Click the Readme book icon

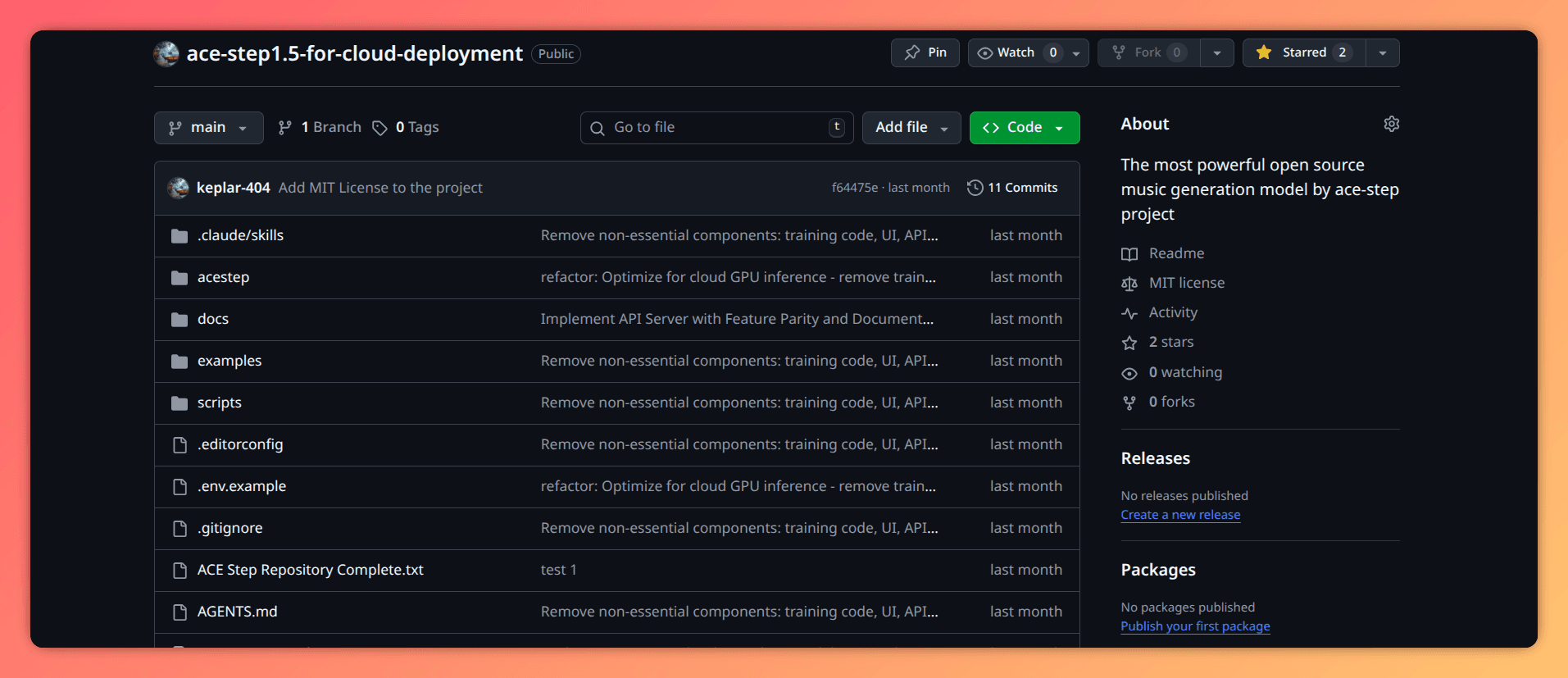pyautogui.click(x=1129, y=254)
